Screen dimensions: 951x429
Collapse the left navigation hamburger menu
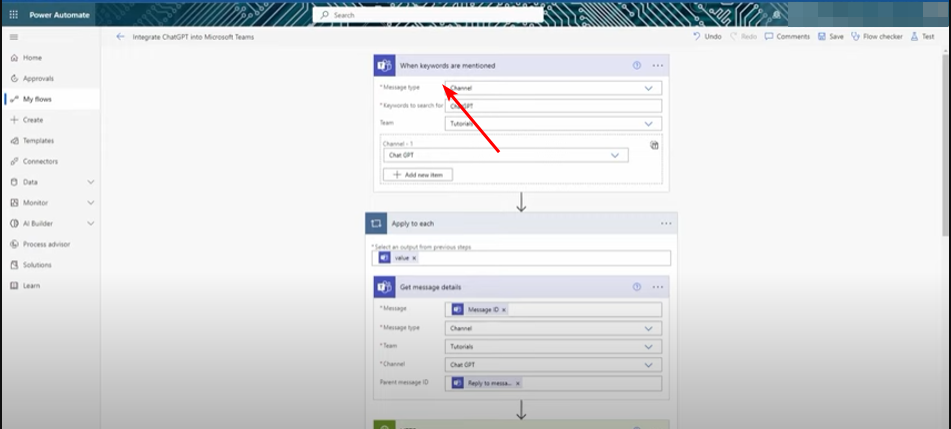coord(13,37)
